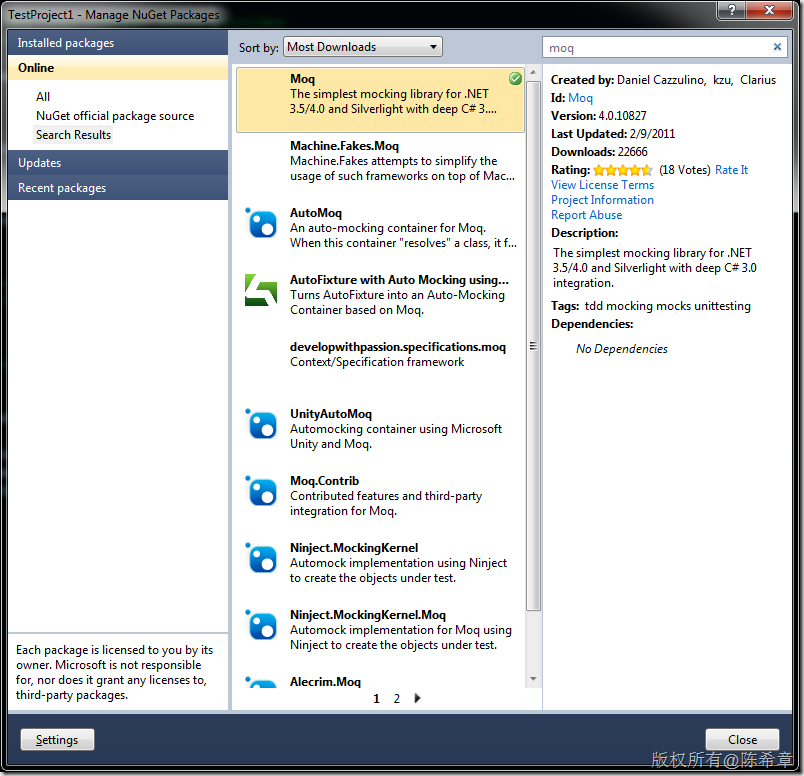
Task: Click the No Dependencies text
Action: 621,349
